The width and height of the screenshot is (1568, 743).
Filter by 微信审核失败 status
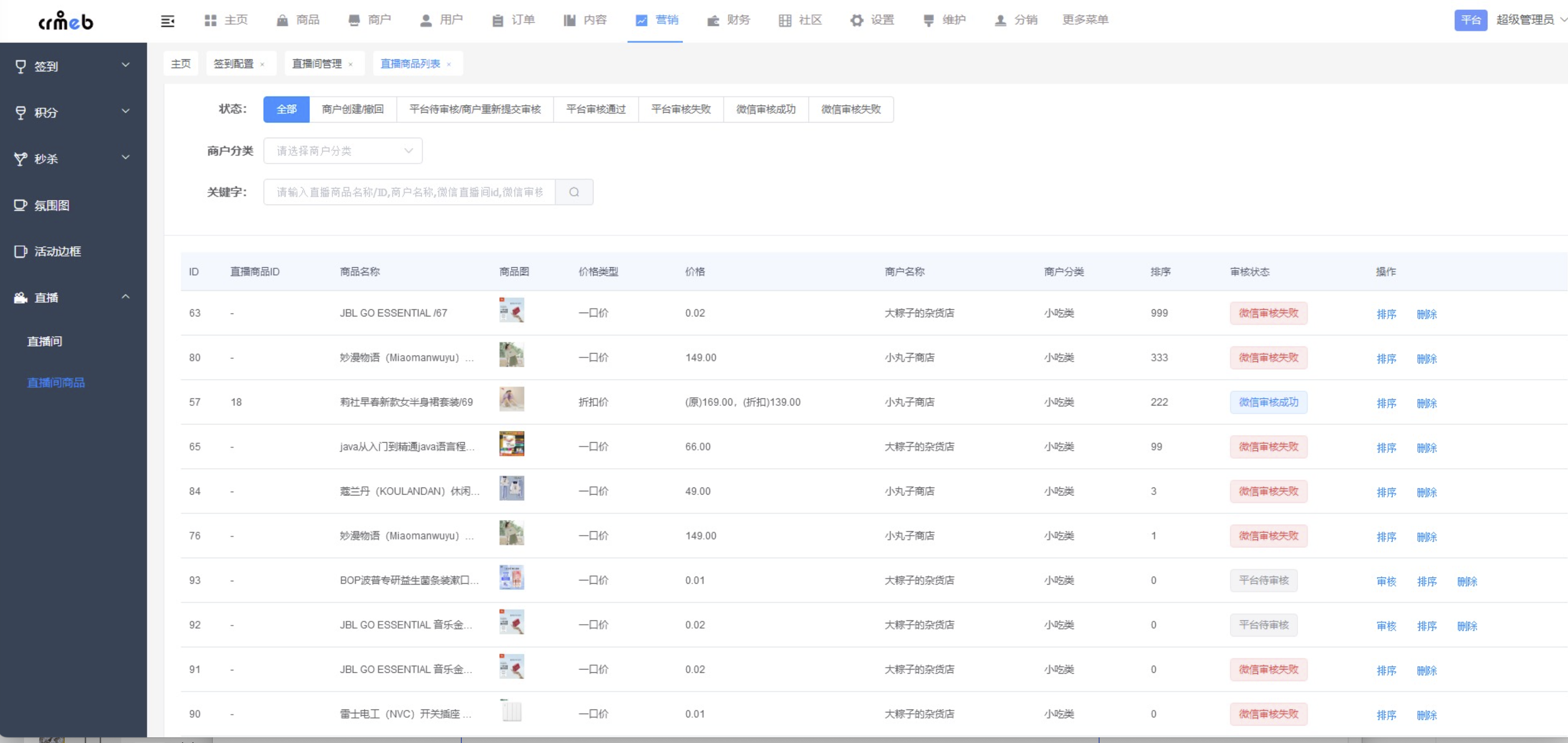(851, 109)
